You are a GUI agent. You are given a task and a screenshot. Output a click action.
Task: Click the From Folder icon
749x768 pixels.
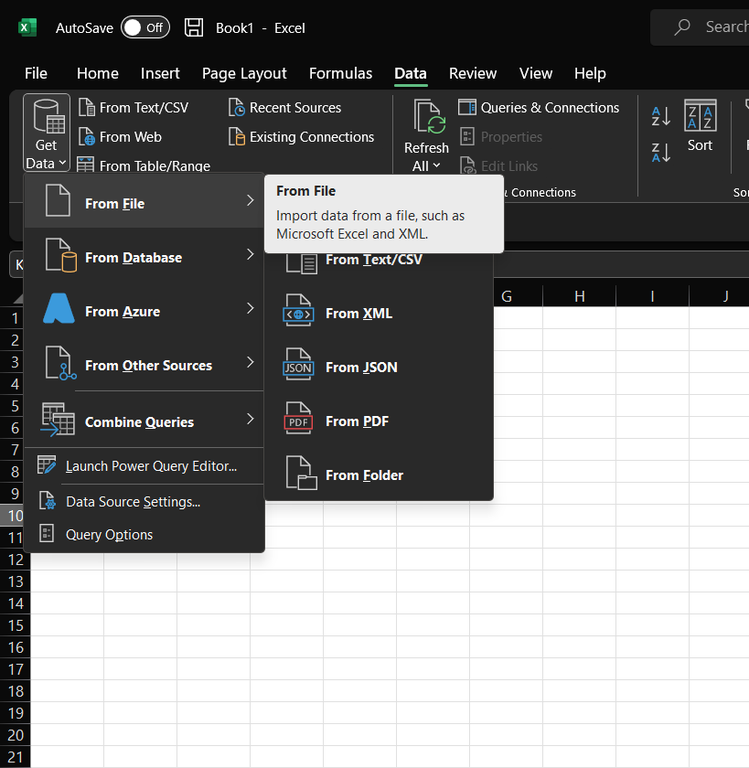(x=299, y=475)
